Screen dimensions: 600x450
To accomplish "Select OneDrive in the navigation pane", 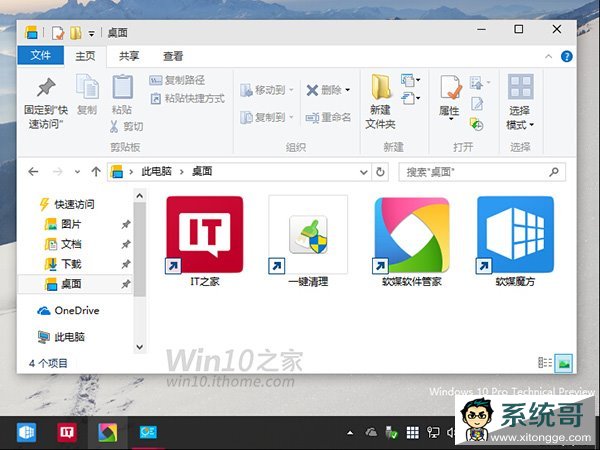I will [x=68, y=311].
